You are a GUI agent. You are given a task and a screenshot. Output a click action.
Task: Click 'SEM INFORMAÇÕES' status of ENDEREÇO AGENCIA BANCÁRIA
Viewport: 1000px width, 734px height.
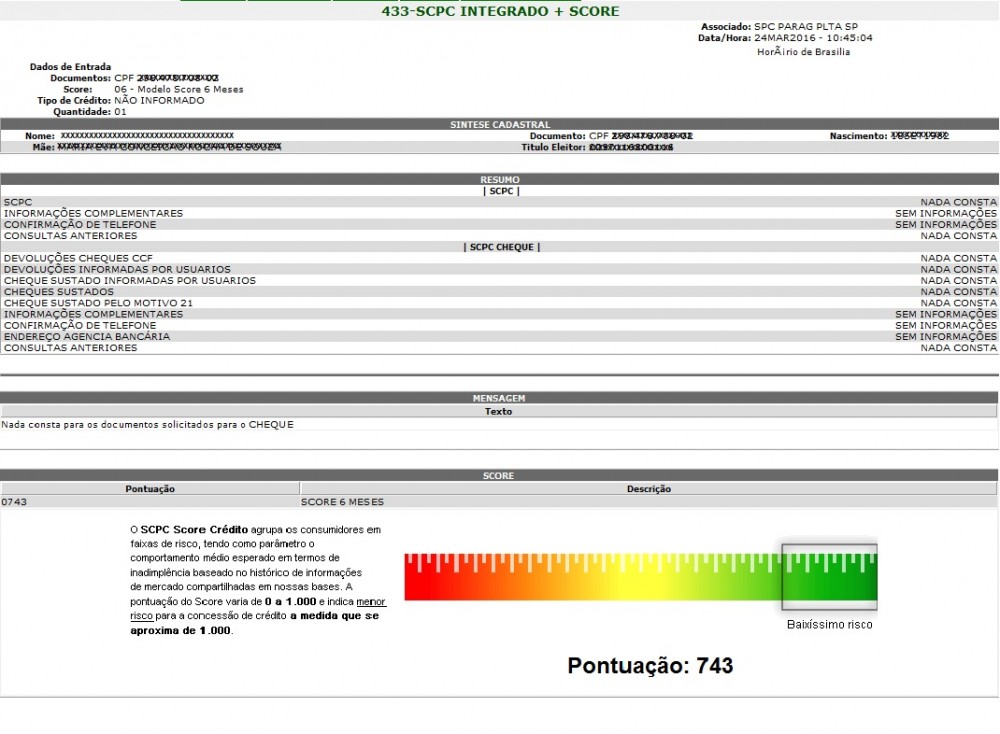click(x=946, y=337)
